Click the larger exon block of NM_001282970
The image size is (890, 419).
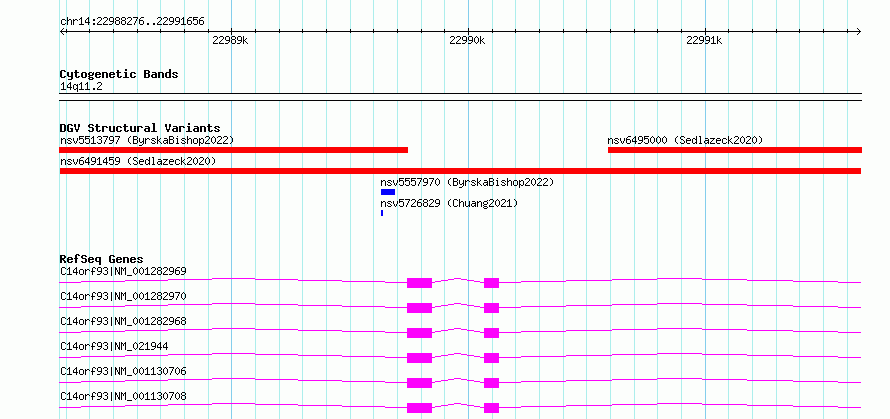[x=419, y=308]
